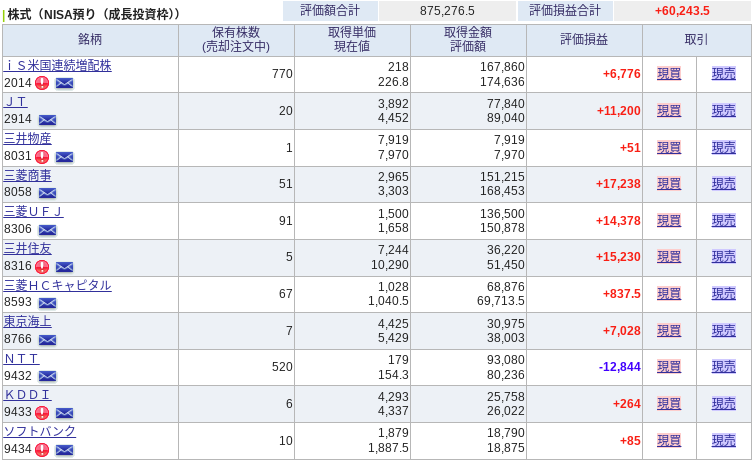Open the mail icon beside code 8593

click(47, 303)
